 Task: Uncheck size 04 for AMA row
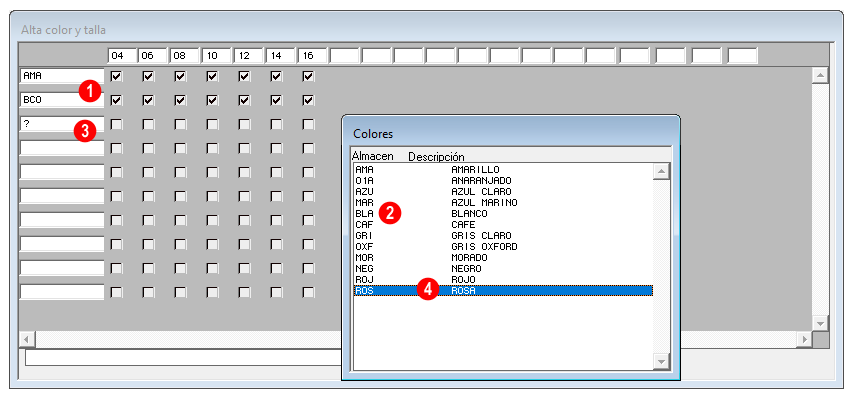116,76
